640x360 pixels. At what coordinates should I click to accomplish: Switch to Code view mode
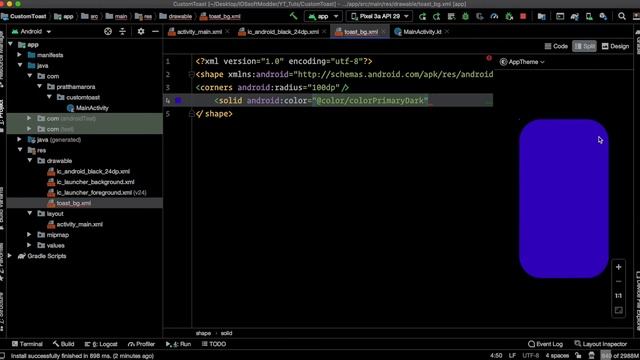click(556, 46)
